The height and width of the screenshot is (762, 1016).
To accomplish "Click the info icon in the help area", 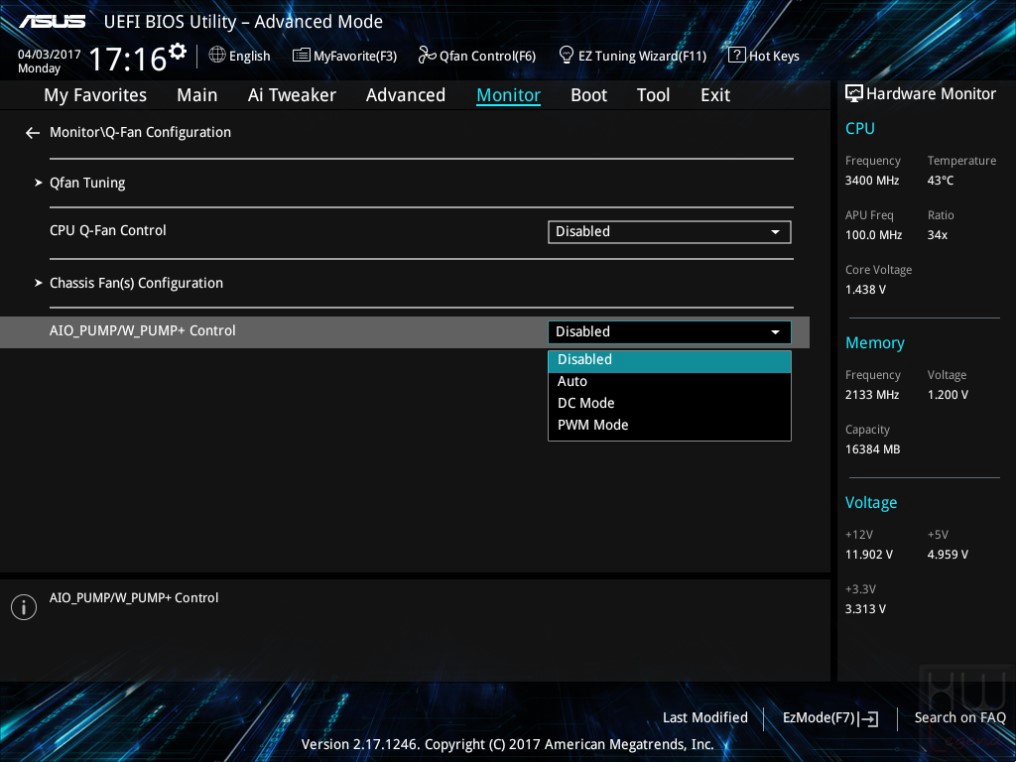I will pyautogui.click(x=24, y=607).
